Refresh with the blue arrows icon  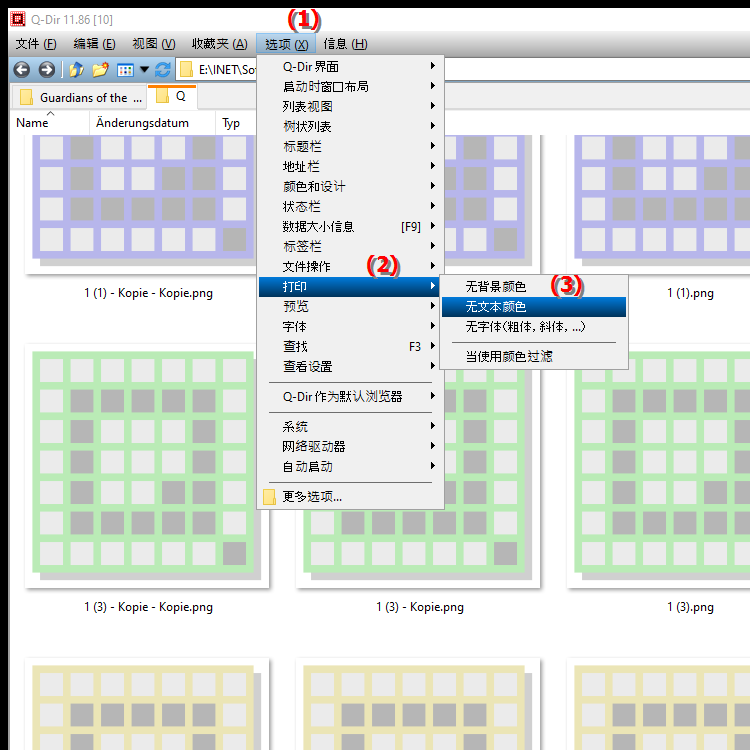(x=163, y=70)
